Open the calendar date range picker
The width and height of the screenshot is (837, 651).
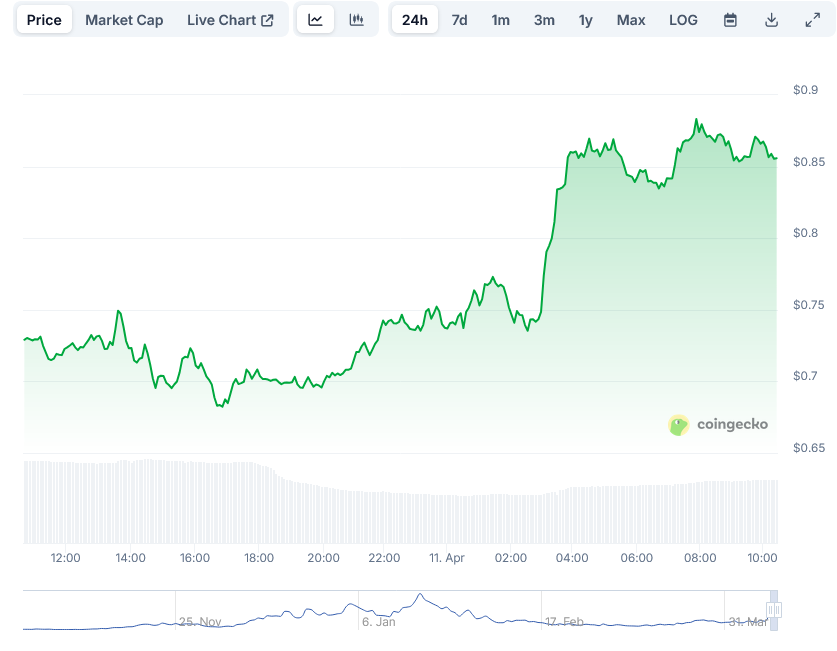pos(729,19)
